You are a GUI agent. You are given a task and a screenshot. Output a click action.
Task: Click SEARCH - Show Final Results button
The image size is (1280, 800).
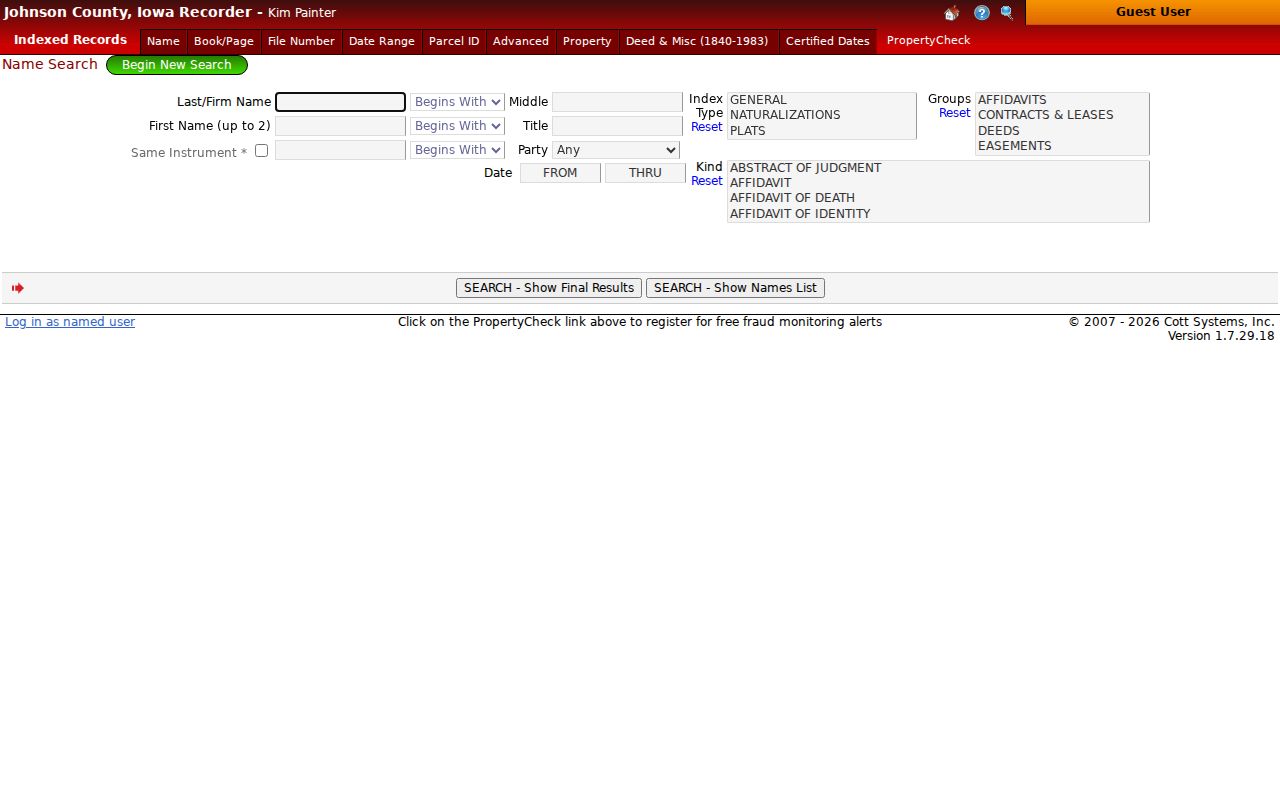pos(549,288)
